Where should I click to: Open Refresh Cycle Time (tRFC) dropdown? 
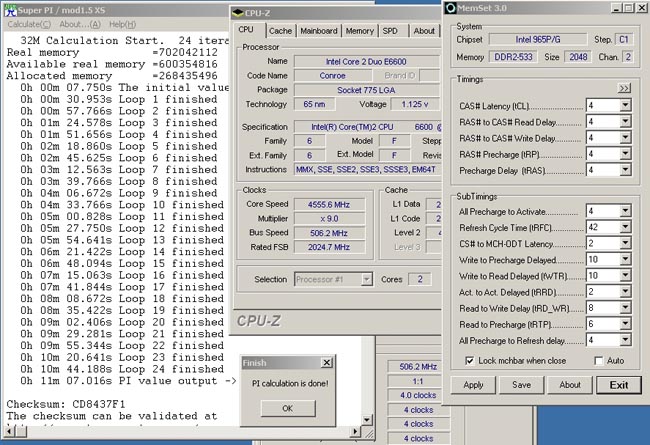625,227
